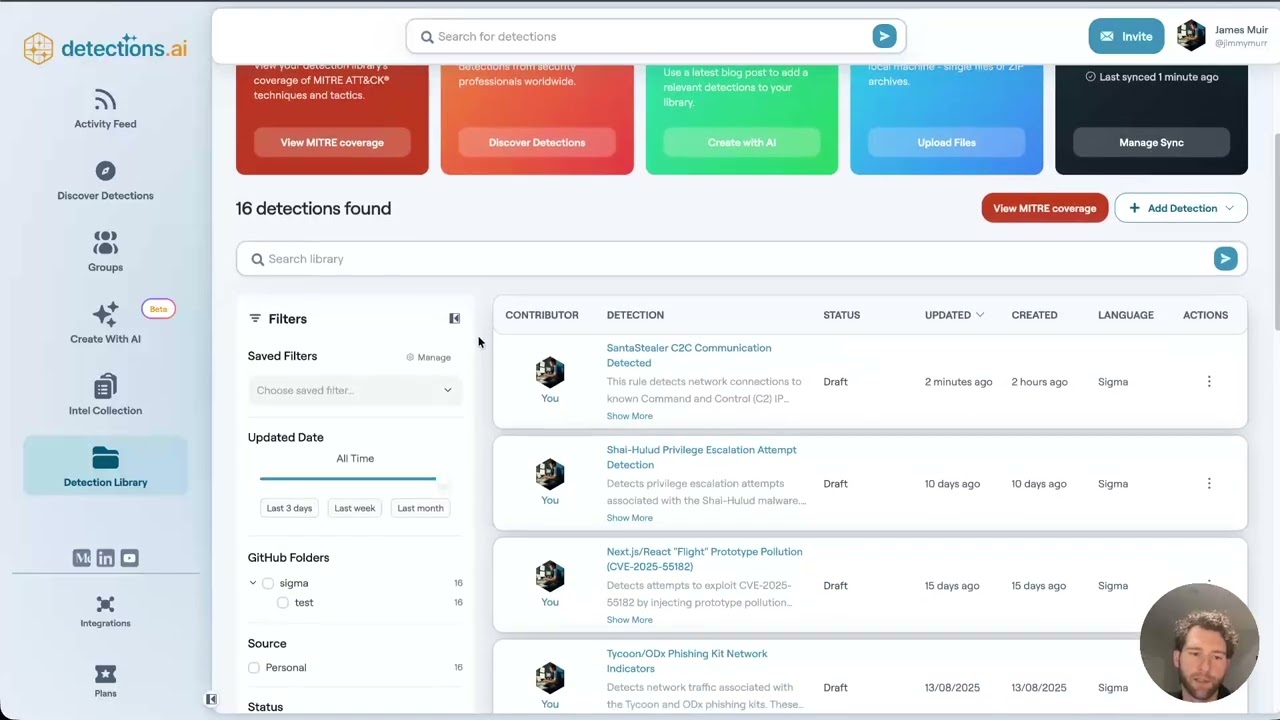Expand Show More on Next.js/React detection
The height and width of the screenshot is (720, 1280).
pos(629,620)
